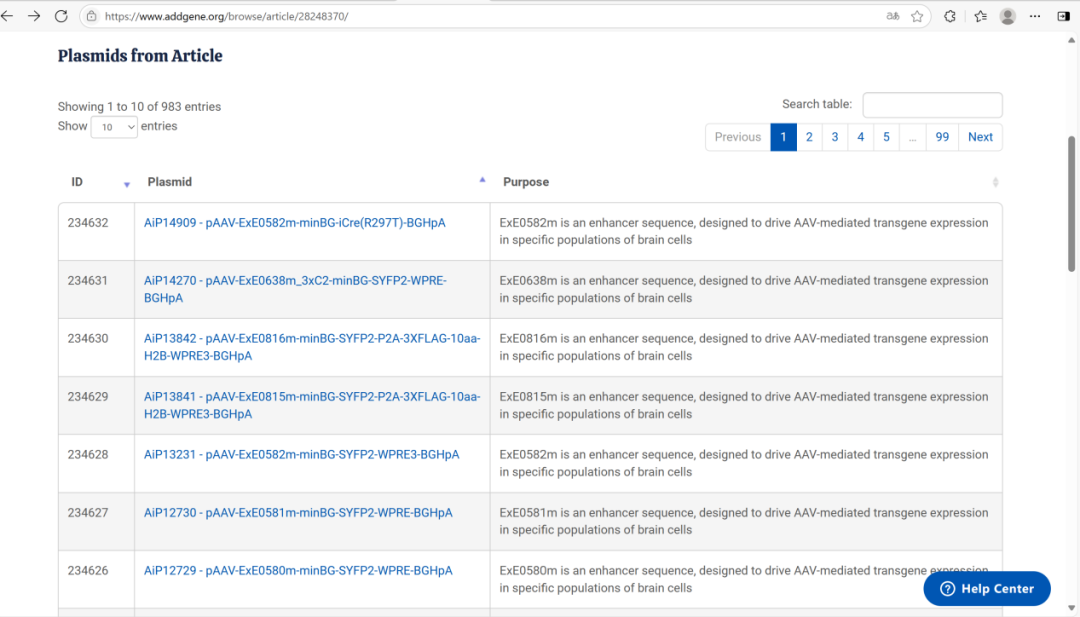Screen dimensions: 1080x617
Task: Open the browser settings ellipsis menu
Action: coord(1036,16)
